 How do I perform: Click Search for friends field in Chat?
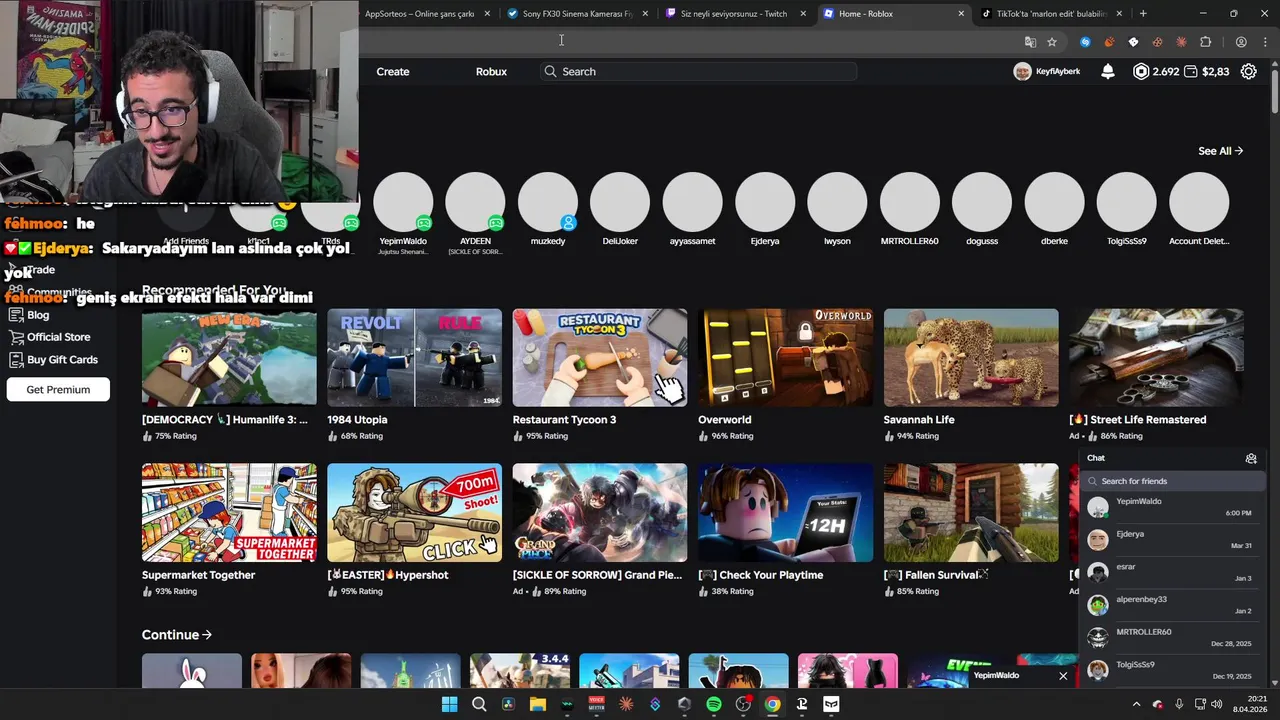[1174, 481]
